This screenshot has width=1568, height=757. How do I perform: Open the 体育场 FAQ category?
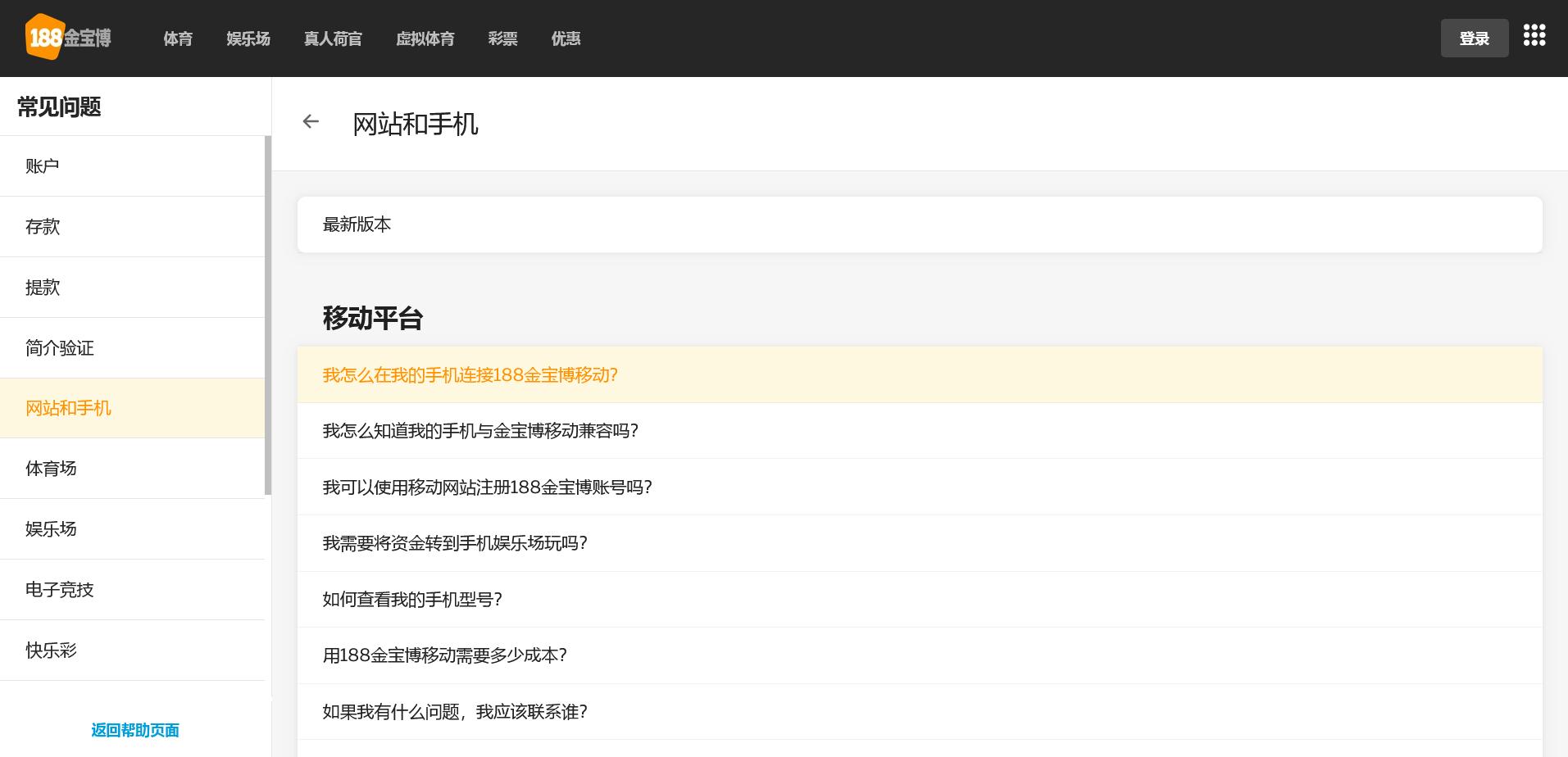click(132, 469)
